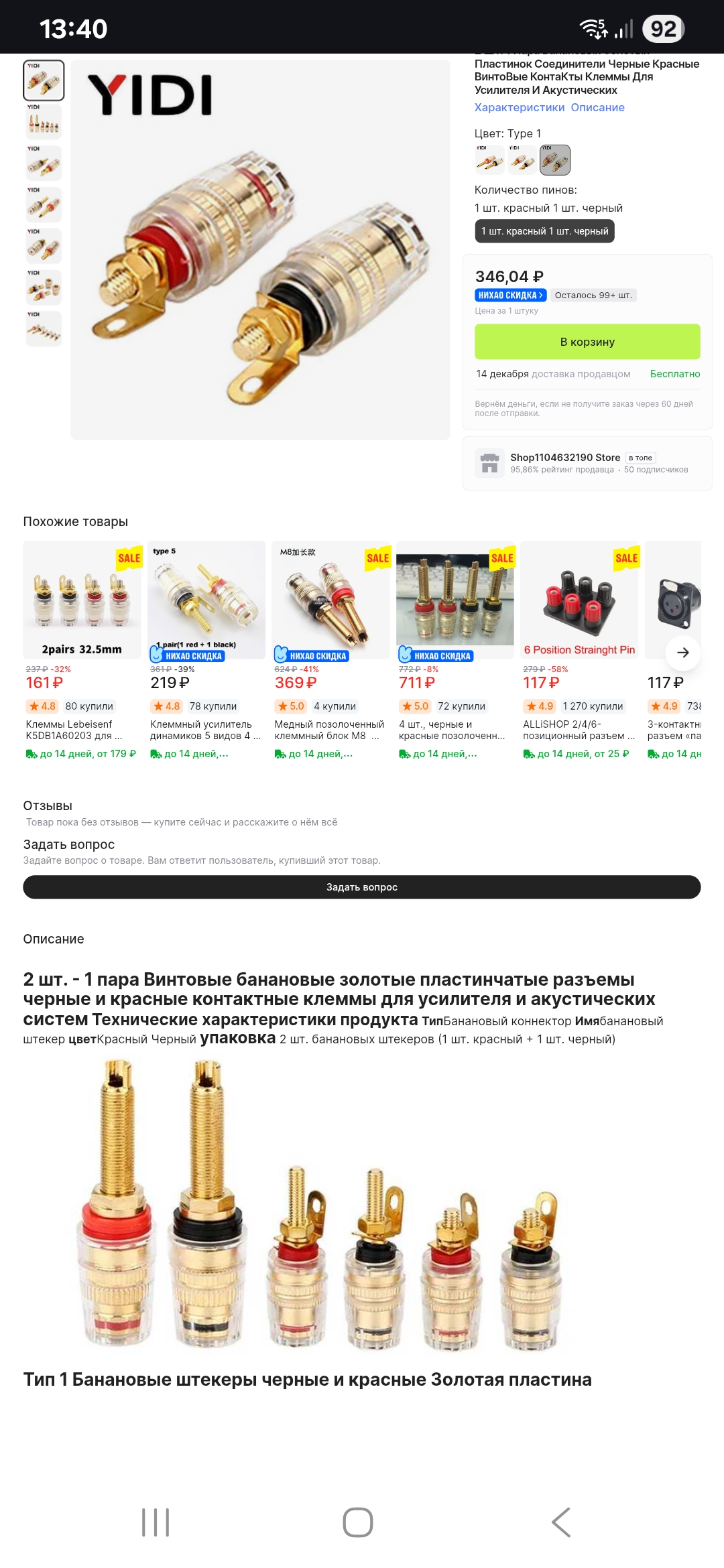Tap the arrow to see more similar products

pos(683,652)
